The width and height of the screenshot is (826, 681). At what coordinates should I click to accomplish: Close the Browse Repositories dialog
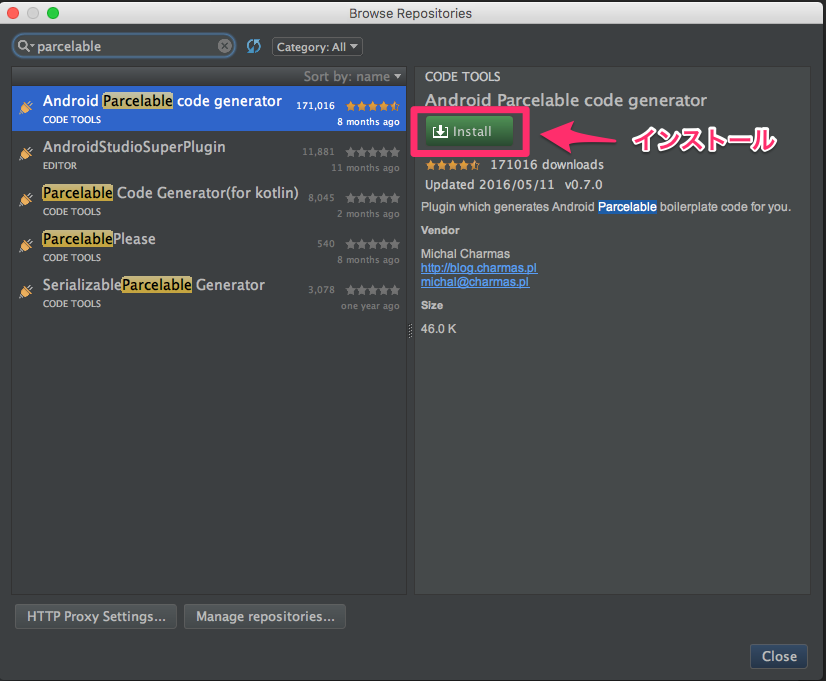coord(778,656)
